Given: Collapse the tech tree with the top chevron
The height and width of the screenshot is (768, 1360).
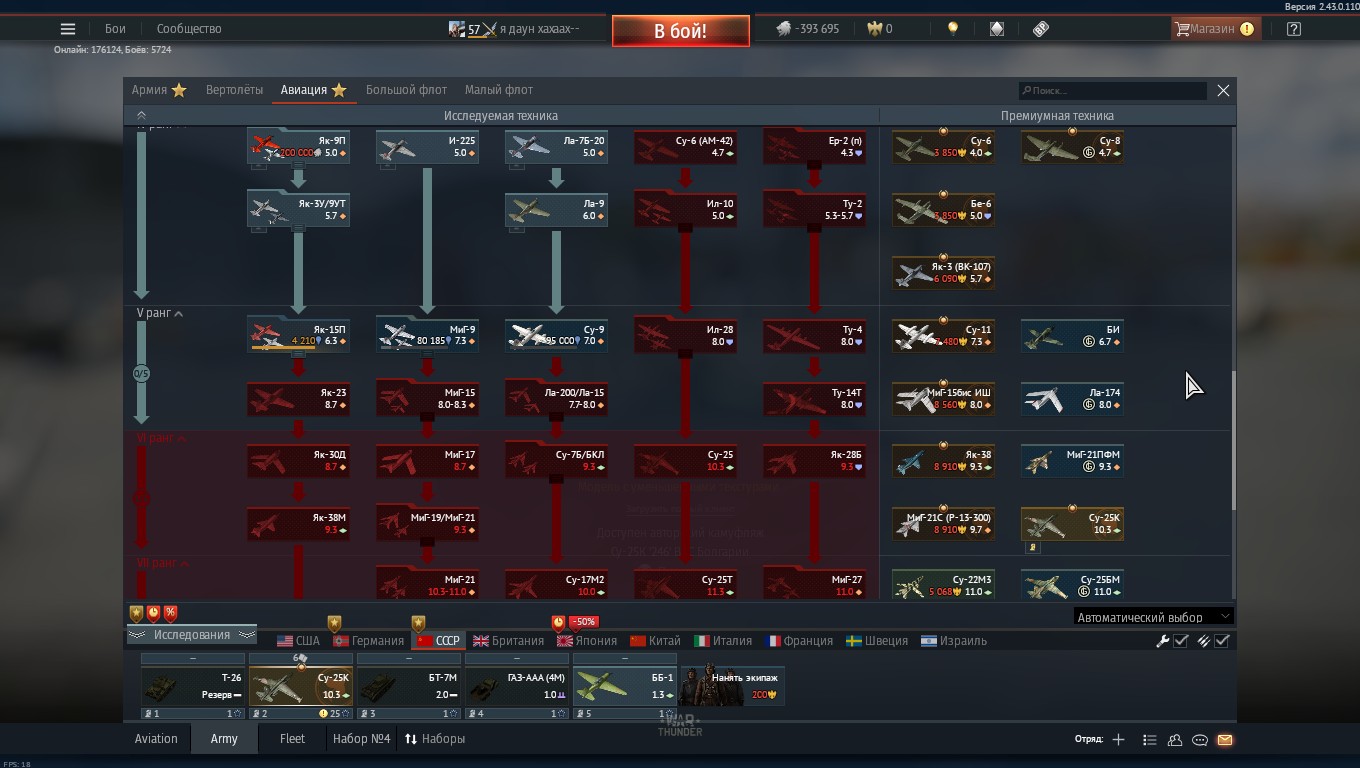Looking at the screenshot, I should 141,116.
